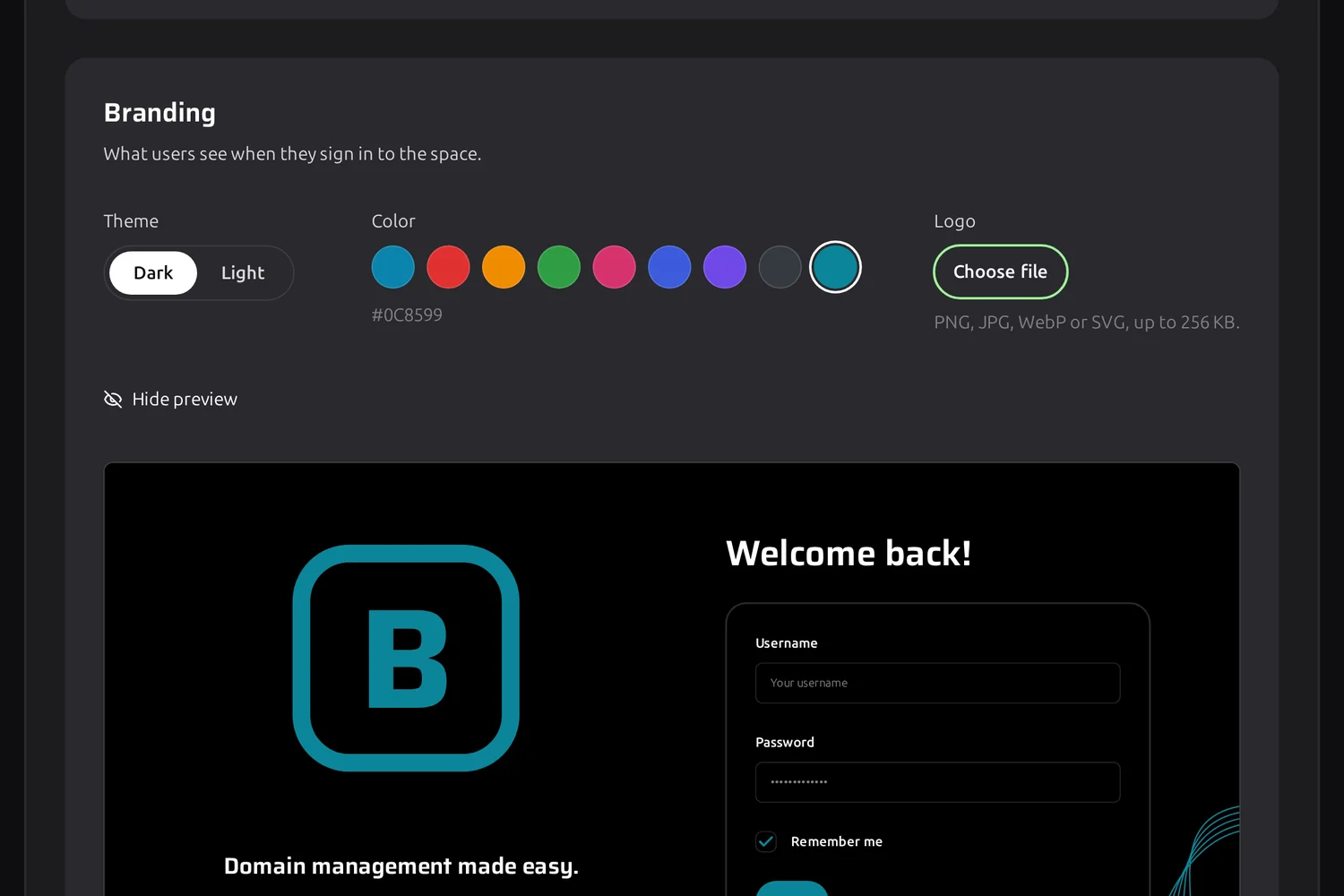The height and width of the screenshot is (896, 1344).
Task: Pick the dark gray color swatch
Action: 780,267
